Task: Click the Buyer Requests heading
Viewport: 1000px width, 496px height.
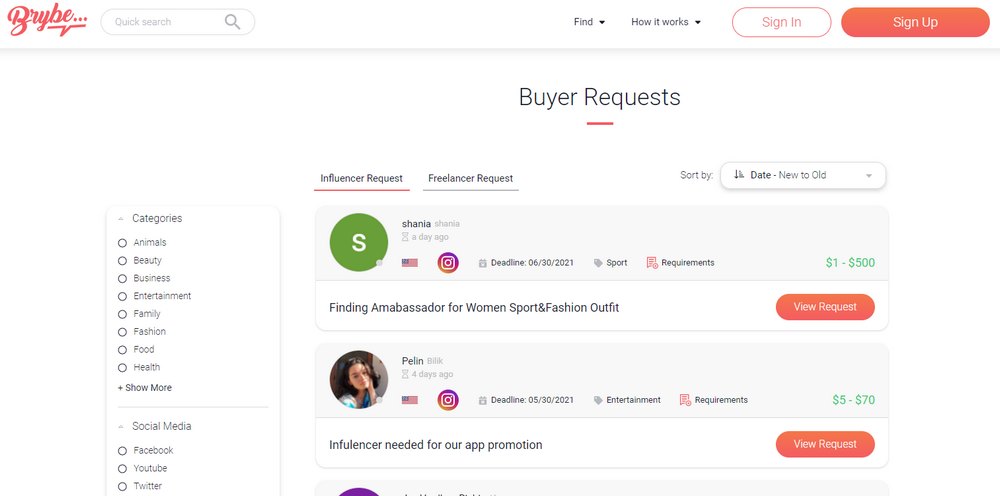Action: click(x=599, y=97)
